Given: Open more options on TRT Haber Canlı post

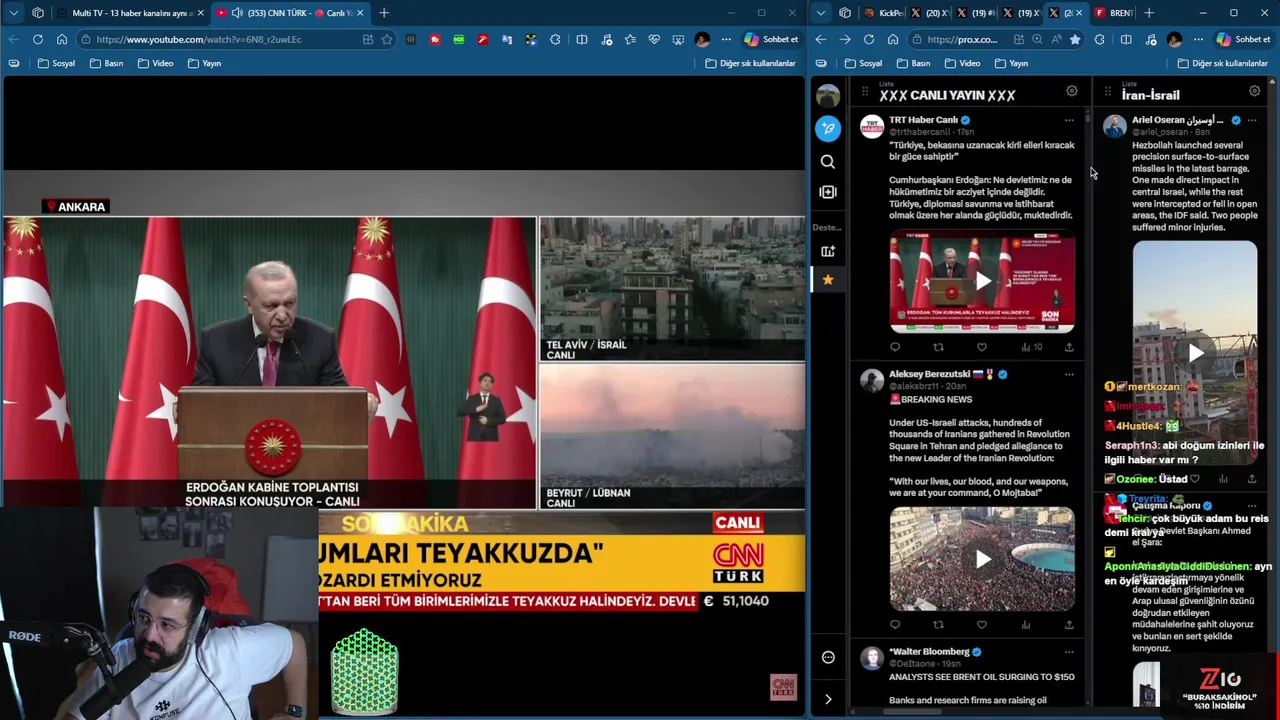Looking at the screenshot, I should [x=1069, y=120].
